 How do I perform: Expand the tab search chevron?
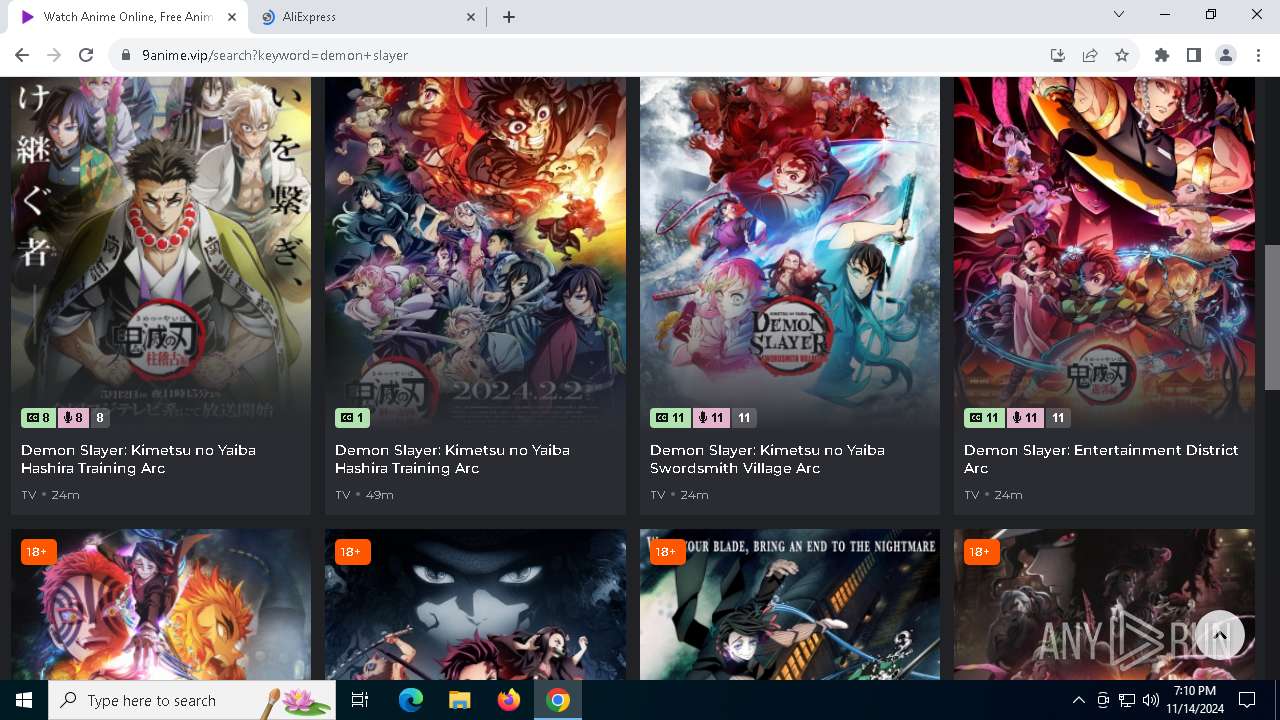1119,15
